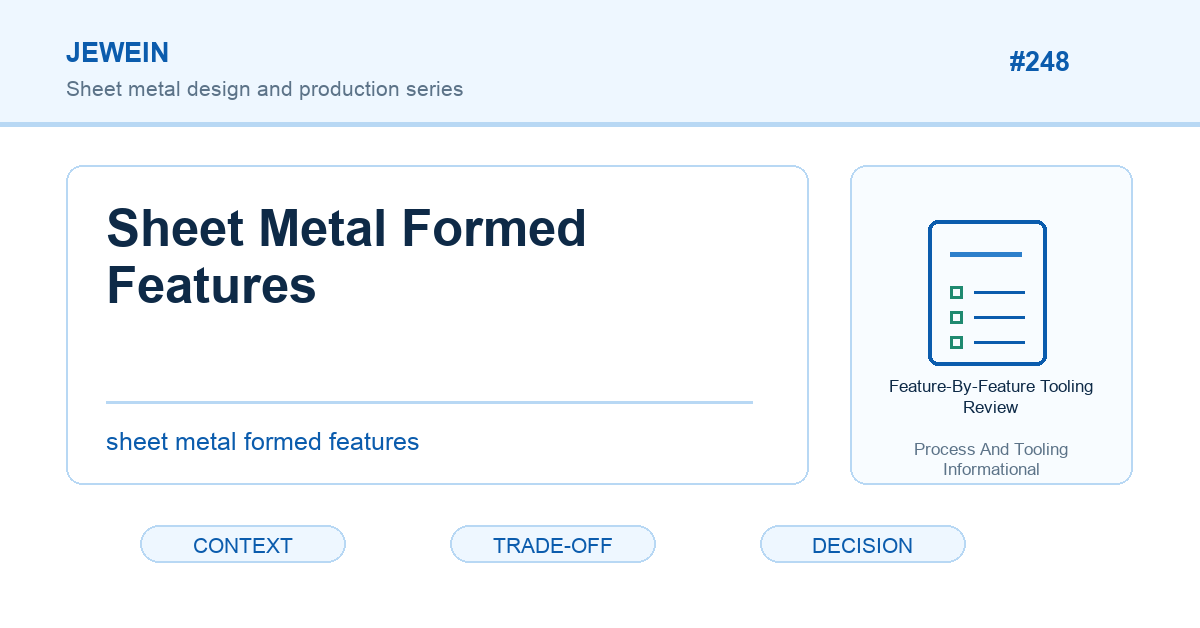Click the horizontal divider line under the title
This screenshot has width=1200, height=628.
429,402
